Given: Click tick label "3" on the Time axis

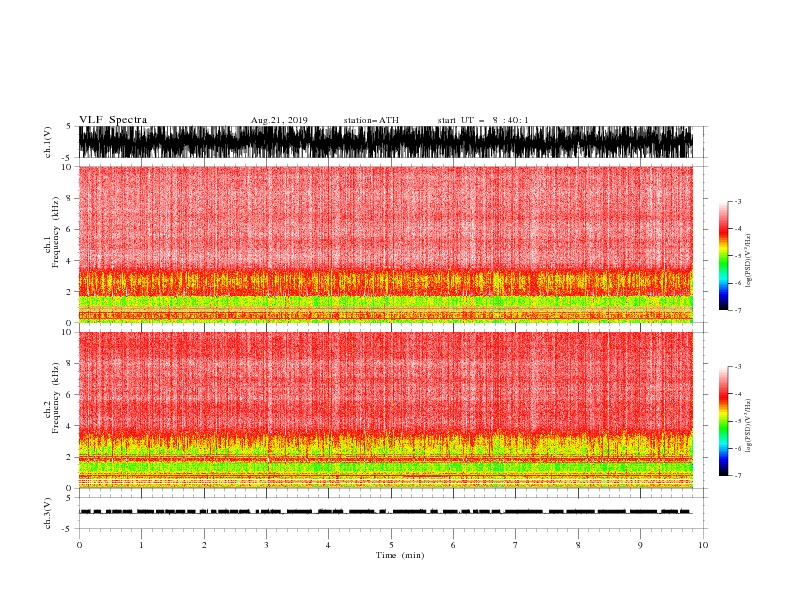Looking at the screenshot, I should point(266,545).
